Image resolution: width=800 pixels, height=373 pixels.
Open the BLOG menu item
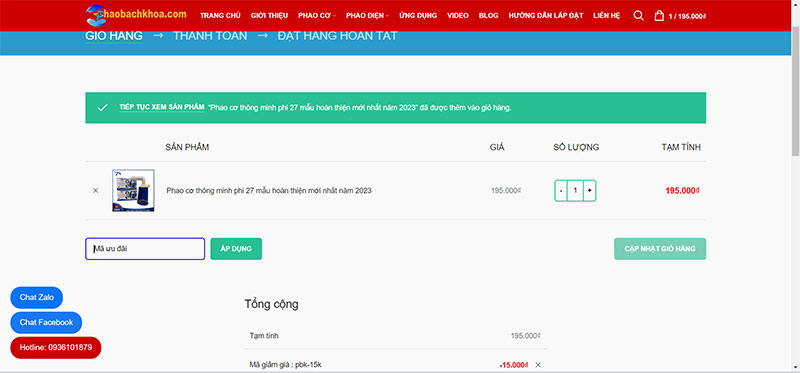488,15
